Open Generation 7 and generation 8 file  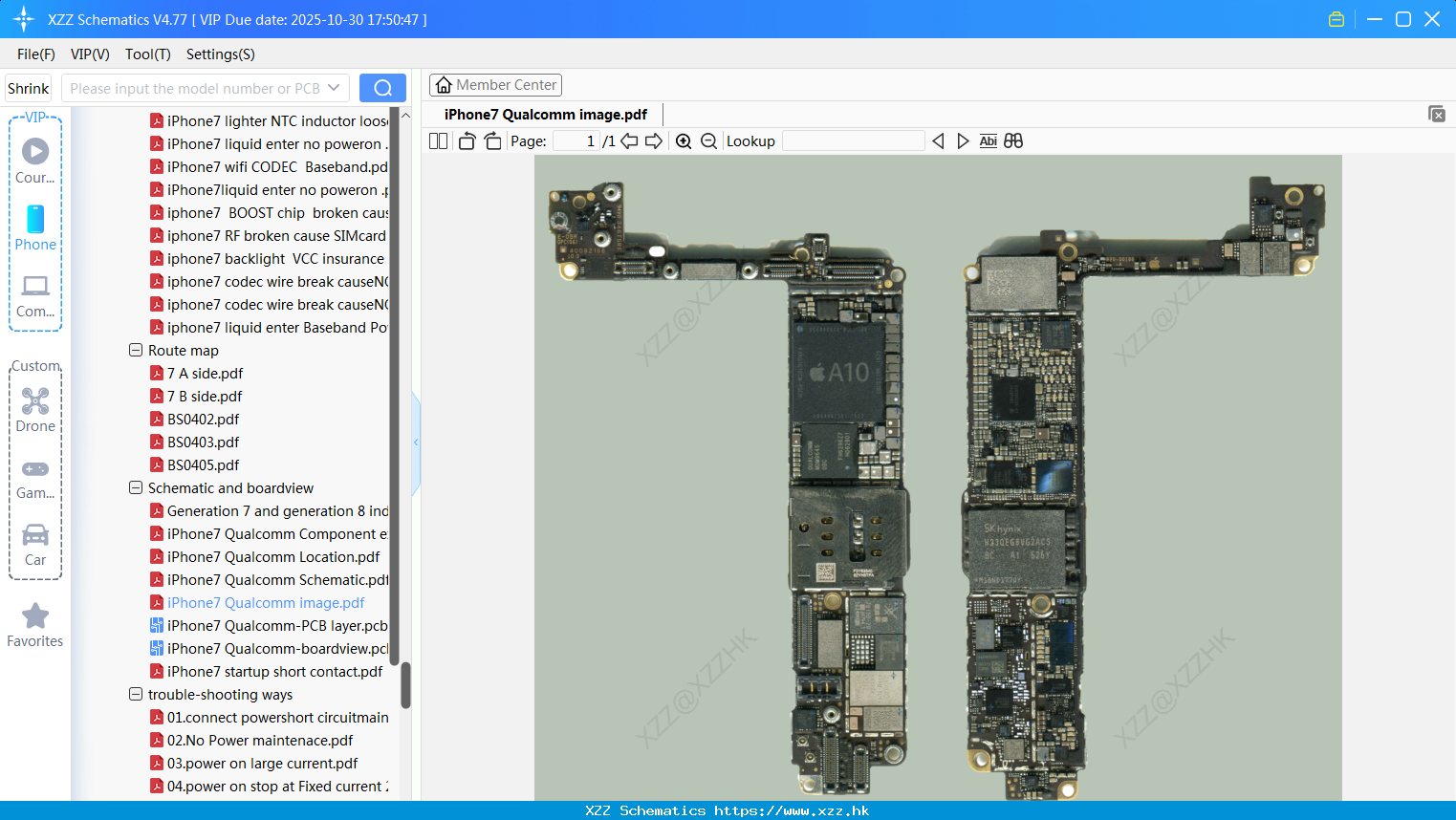(277, 510)
